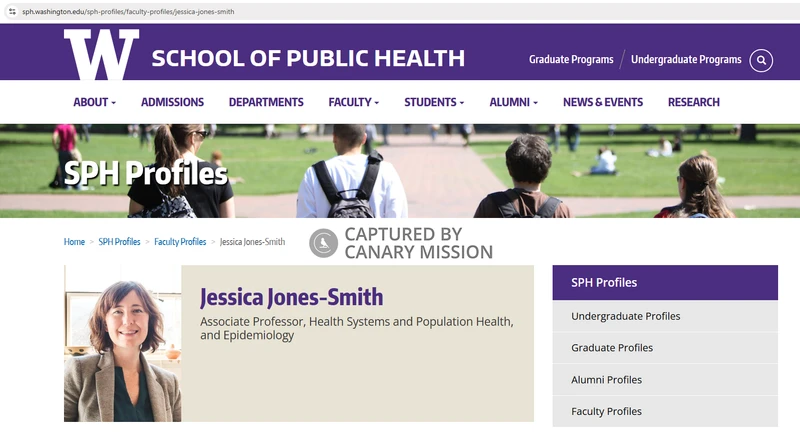This screenshot has height=442, width=800.
Task: Click the University of Washington W logo
Action: tap(101, 54)
